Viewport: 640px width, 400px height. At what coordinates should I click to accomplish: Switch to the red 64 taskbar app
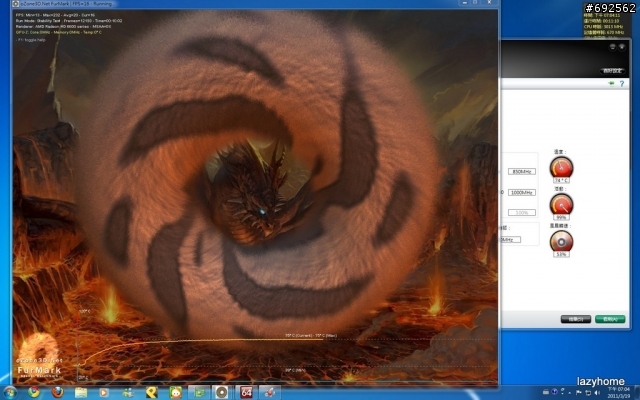(x=246, y=393)
